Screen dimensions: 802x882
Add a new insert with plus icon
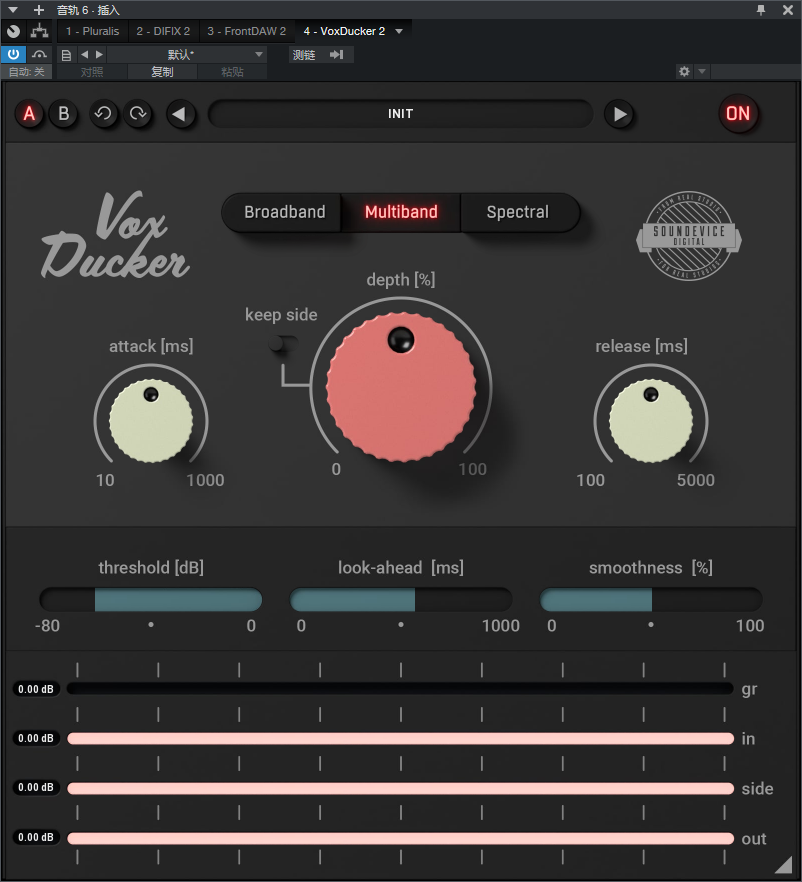tap(39, 10)
